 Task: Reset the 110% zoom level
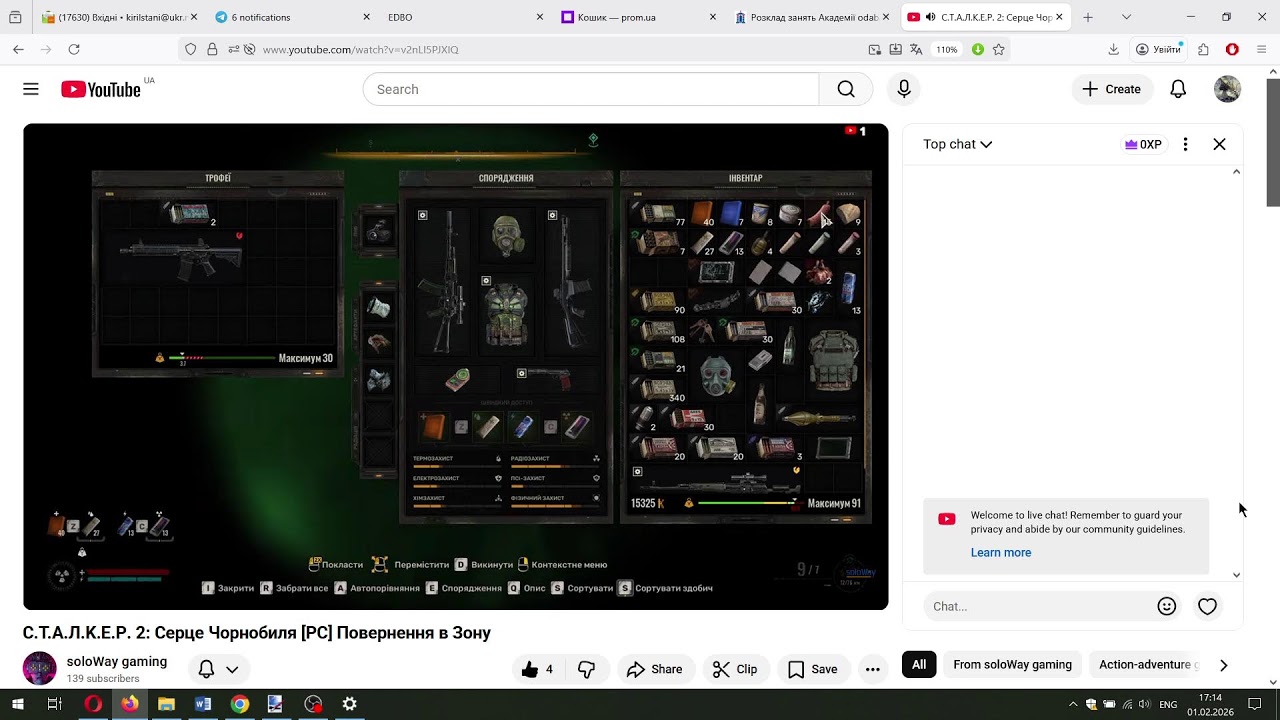click(x=946, y=49)
